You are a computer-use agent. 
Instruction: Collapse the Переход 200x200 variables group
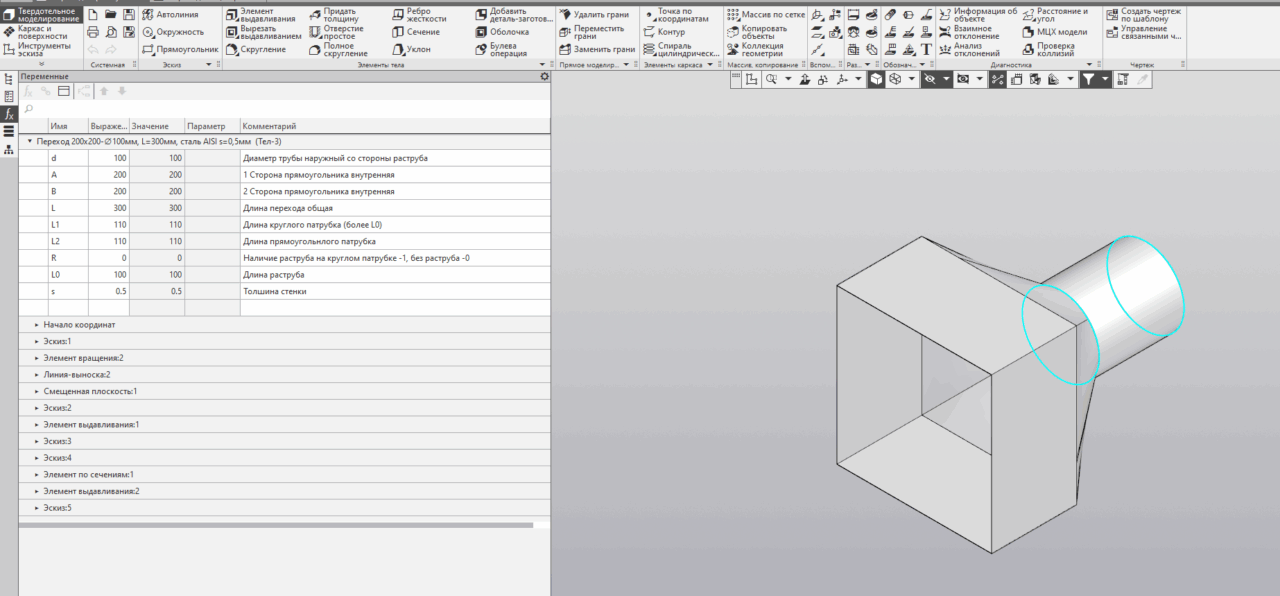[x=30, y=142]
